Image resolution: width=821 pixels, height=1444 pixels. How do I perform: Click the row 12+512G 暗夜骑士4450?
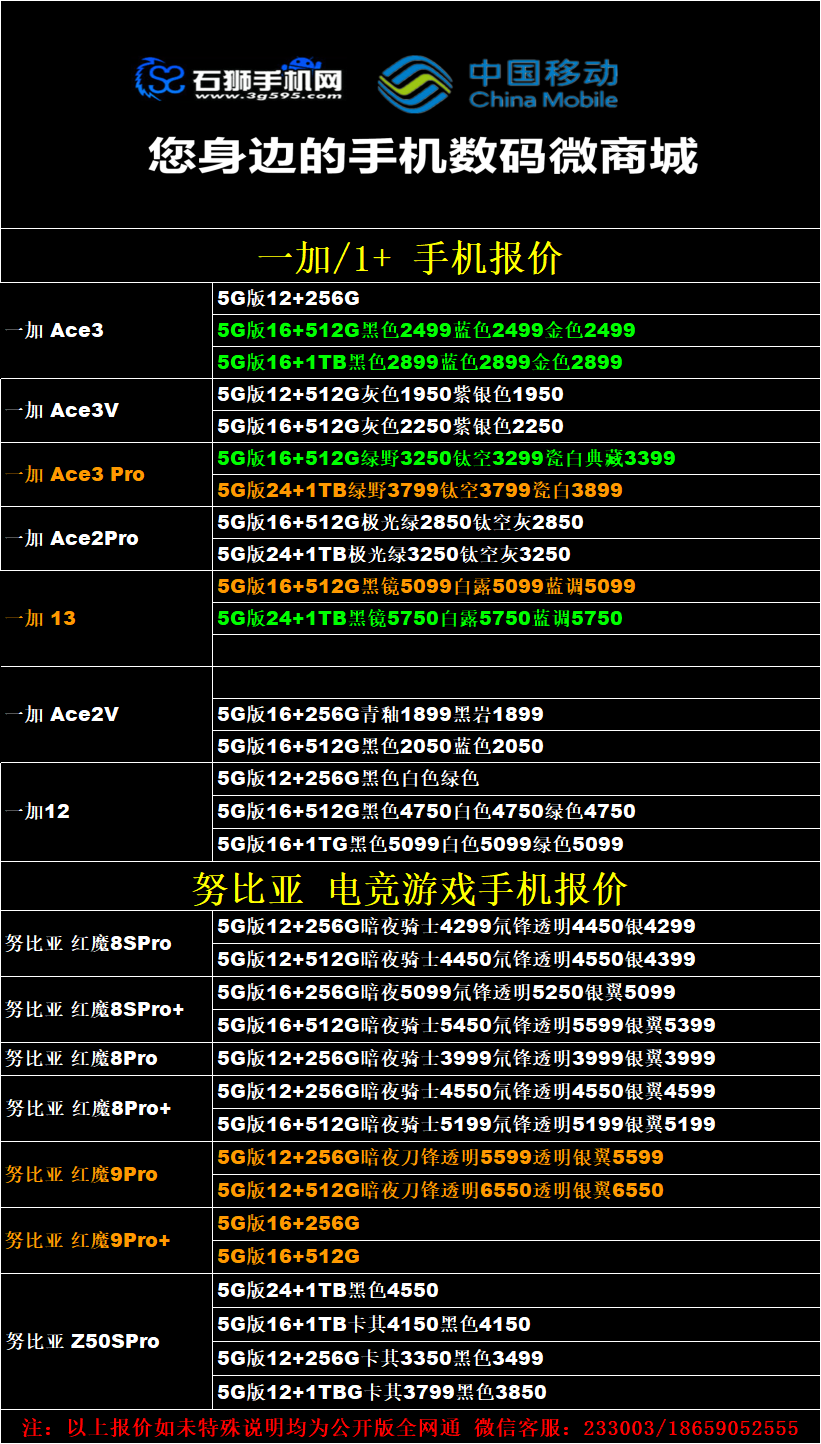click(x=516, y=959)
